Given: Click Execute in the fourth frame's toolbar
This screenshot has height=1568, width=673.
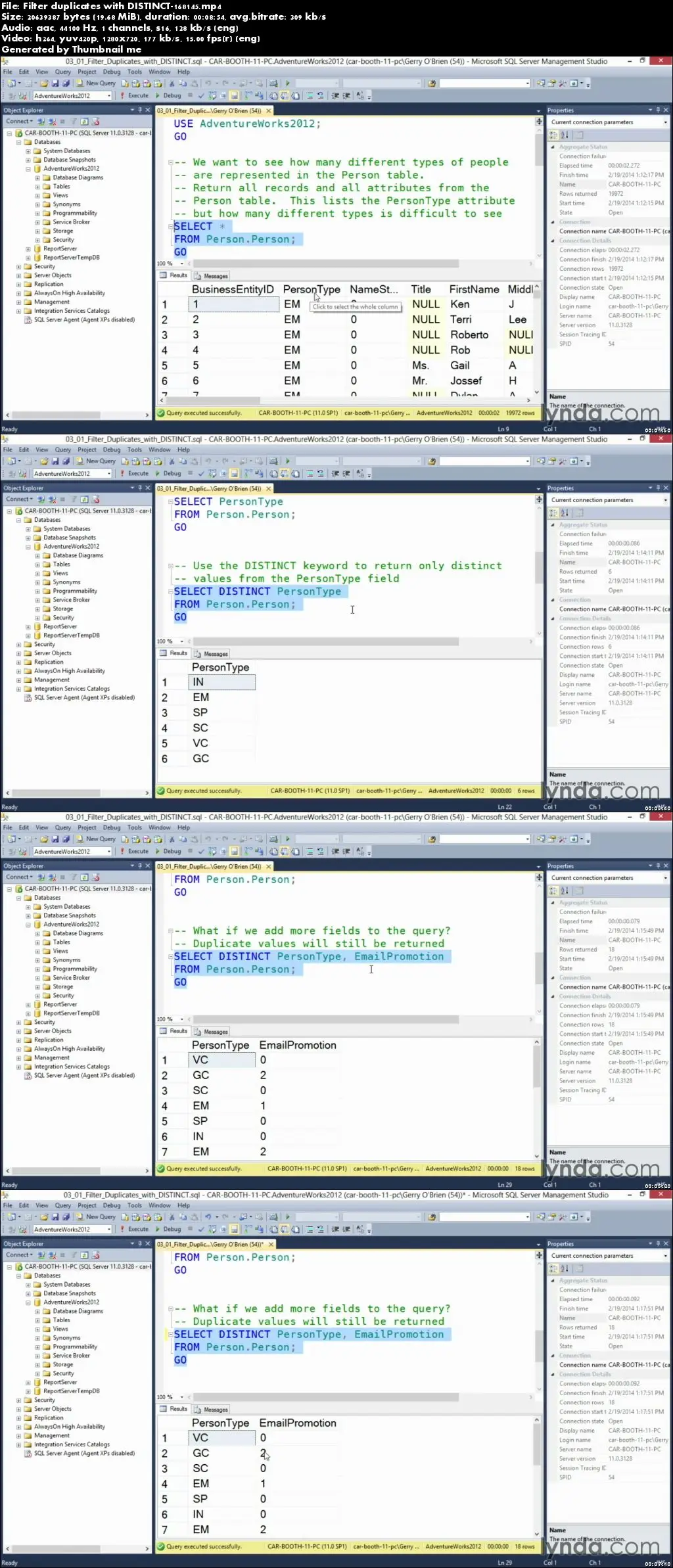Looking at the screenshot, I should pyautogui.click(x=134, y=1230).
